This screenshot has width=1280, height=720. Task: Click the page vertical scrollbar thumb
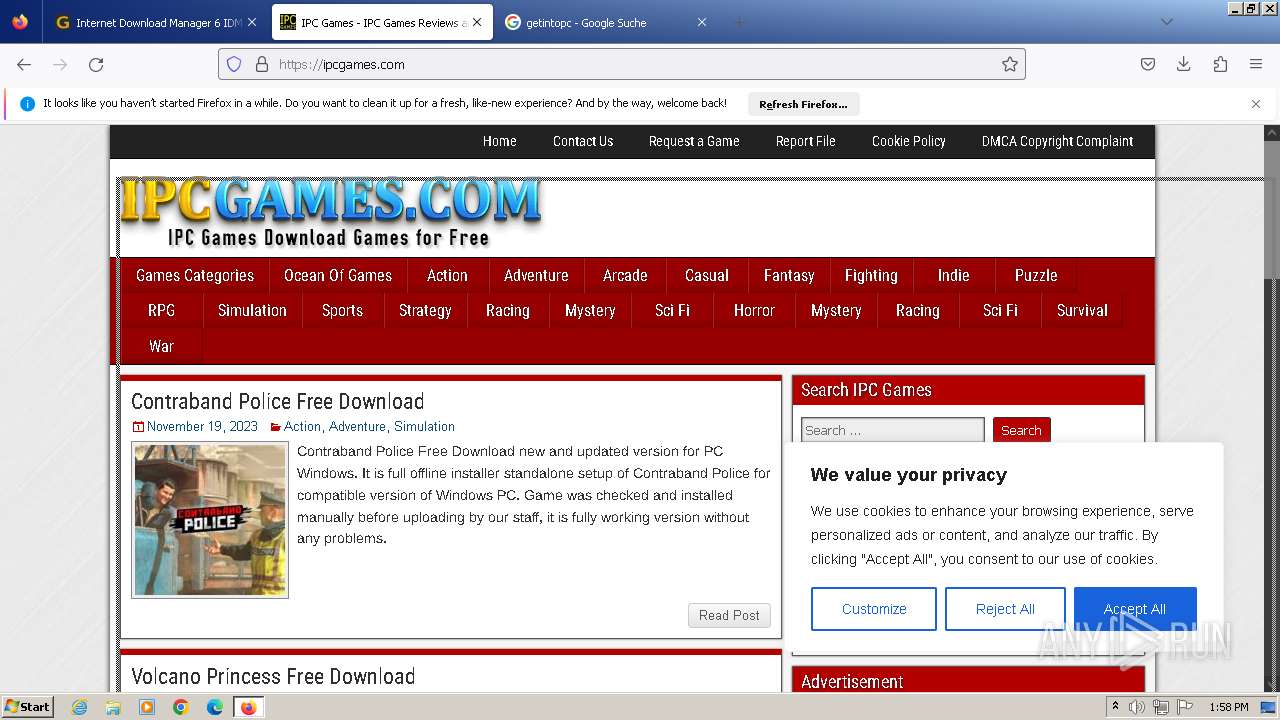[x=1272, y=210]
